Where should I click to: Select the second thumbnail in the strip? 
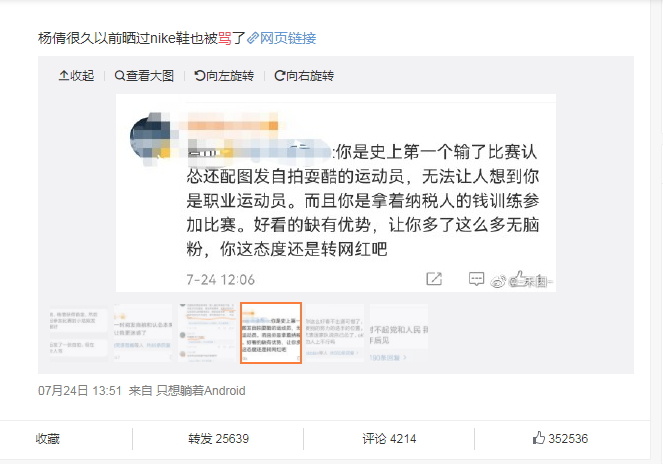(x=143, y=332)
